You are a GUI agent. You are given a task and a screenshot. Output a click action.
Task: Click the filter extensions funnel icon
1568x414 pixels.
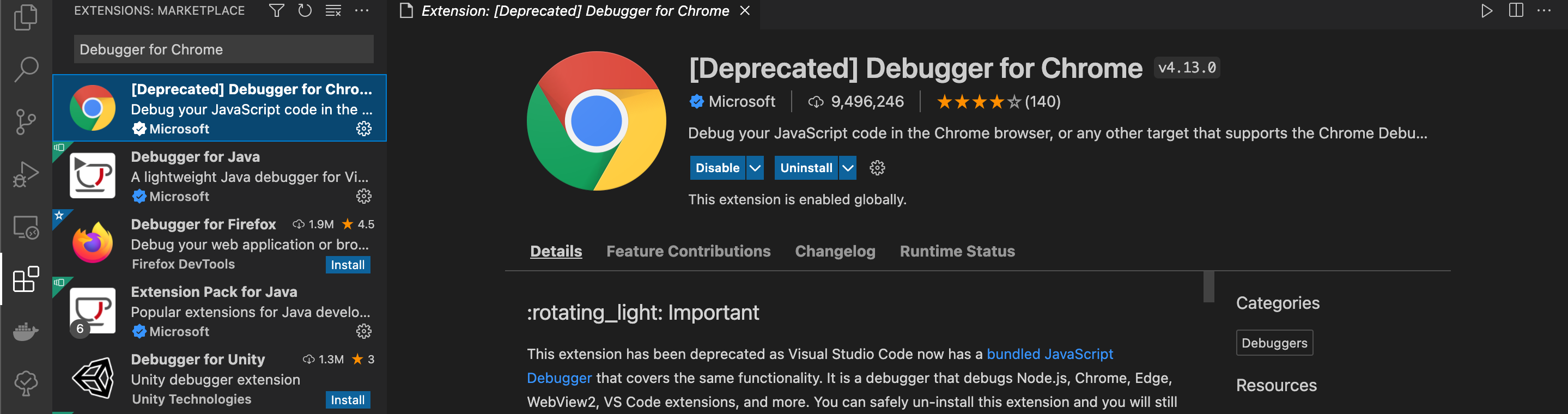point(276,11)
